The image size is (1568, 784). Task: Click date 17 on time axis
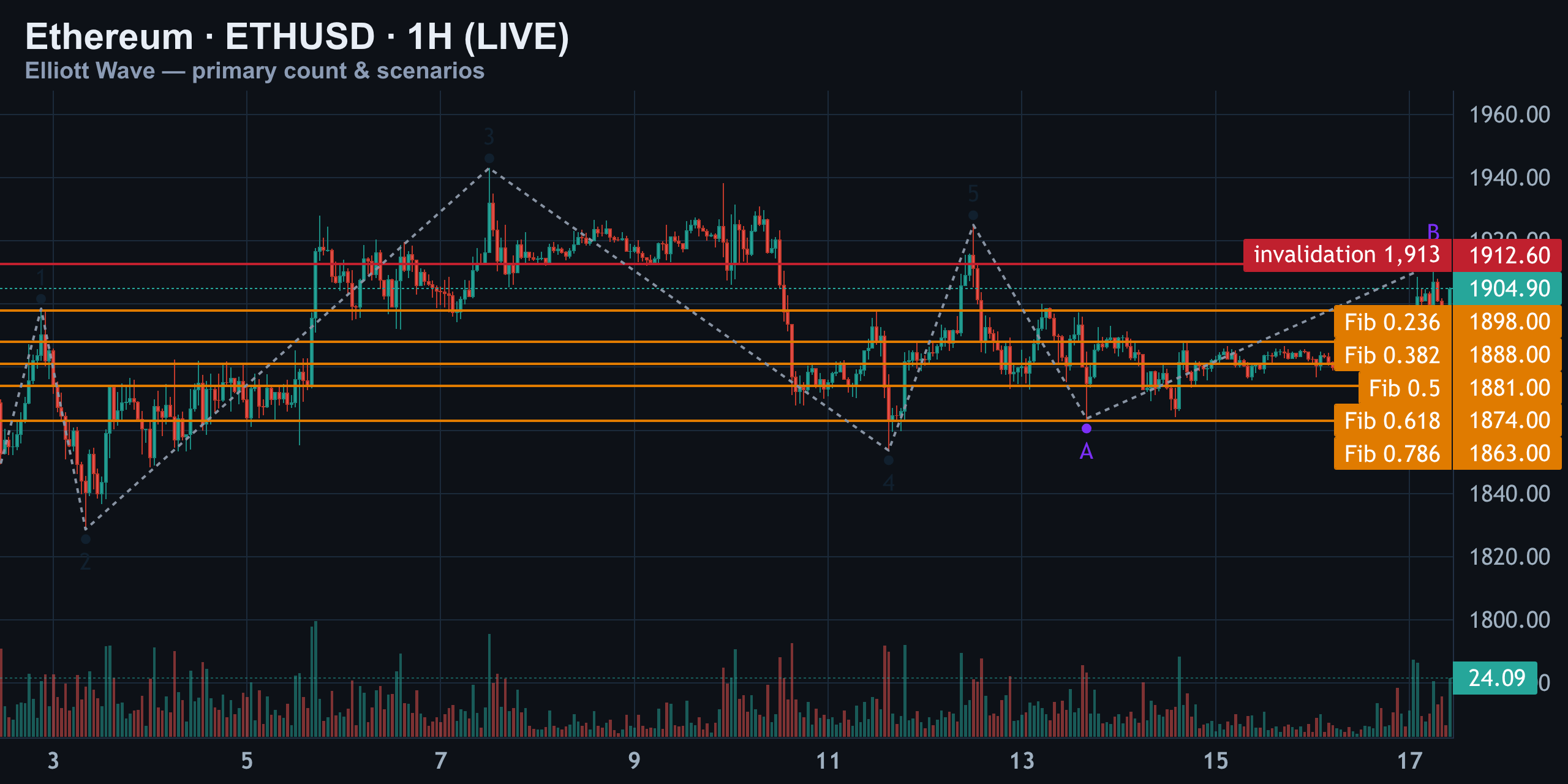pyautogui.click(x=1409, y=761)
